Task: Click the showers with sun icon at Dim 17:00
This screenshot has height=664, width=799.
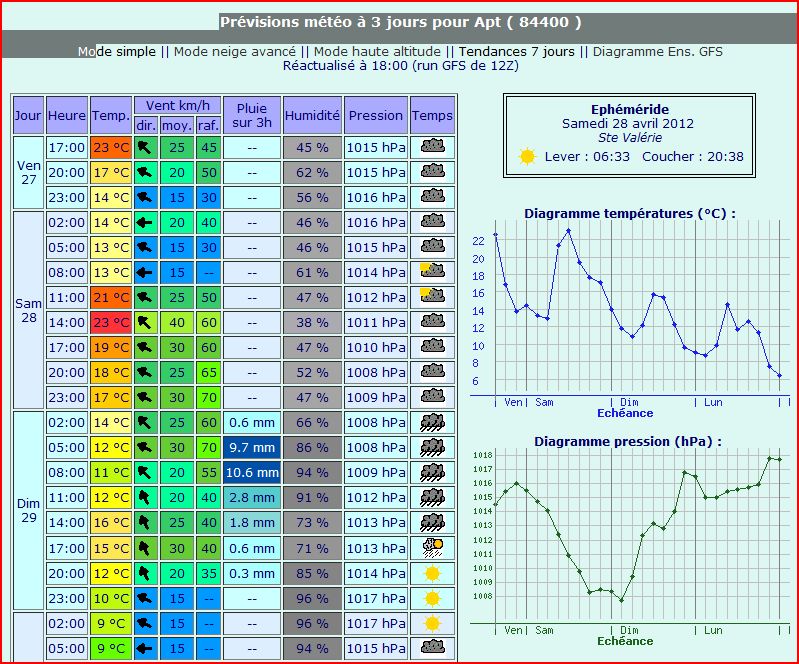Action: 433,547
